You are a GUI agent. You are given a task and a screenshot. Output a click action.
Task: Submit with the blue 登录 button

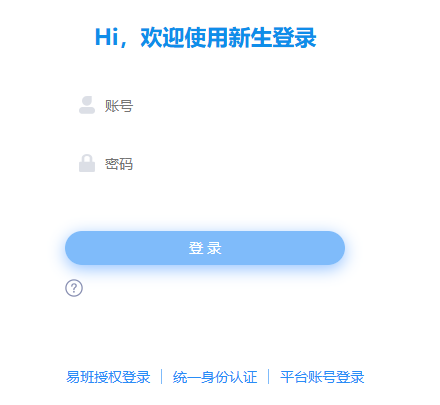[x=205, y=248]
